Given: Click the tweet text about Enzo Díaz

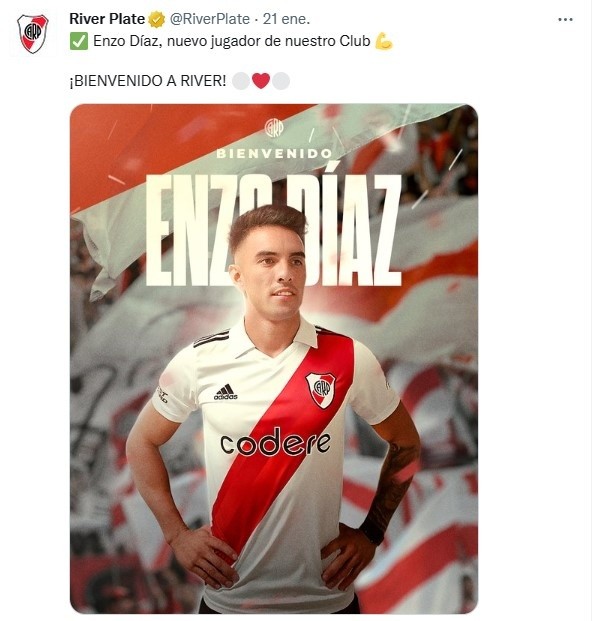Looking at the screenshot, I should click(x=232, y=41).
